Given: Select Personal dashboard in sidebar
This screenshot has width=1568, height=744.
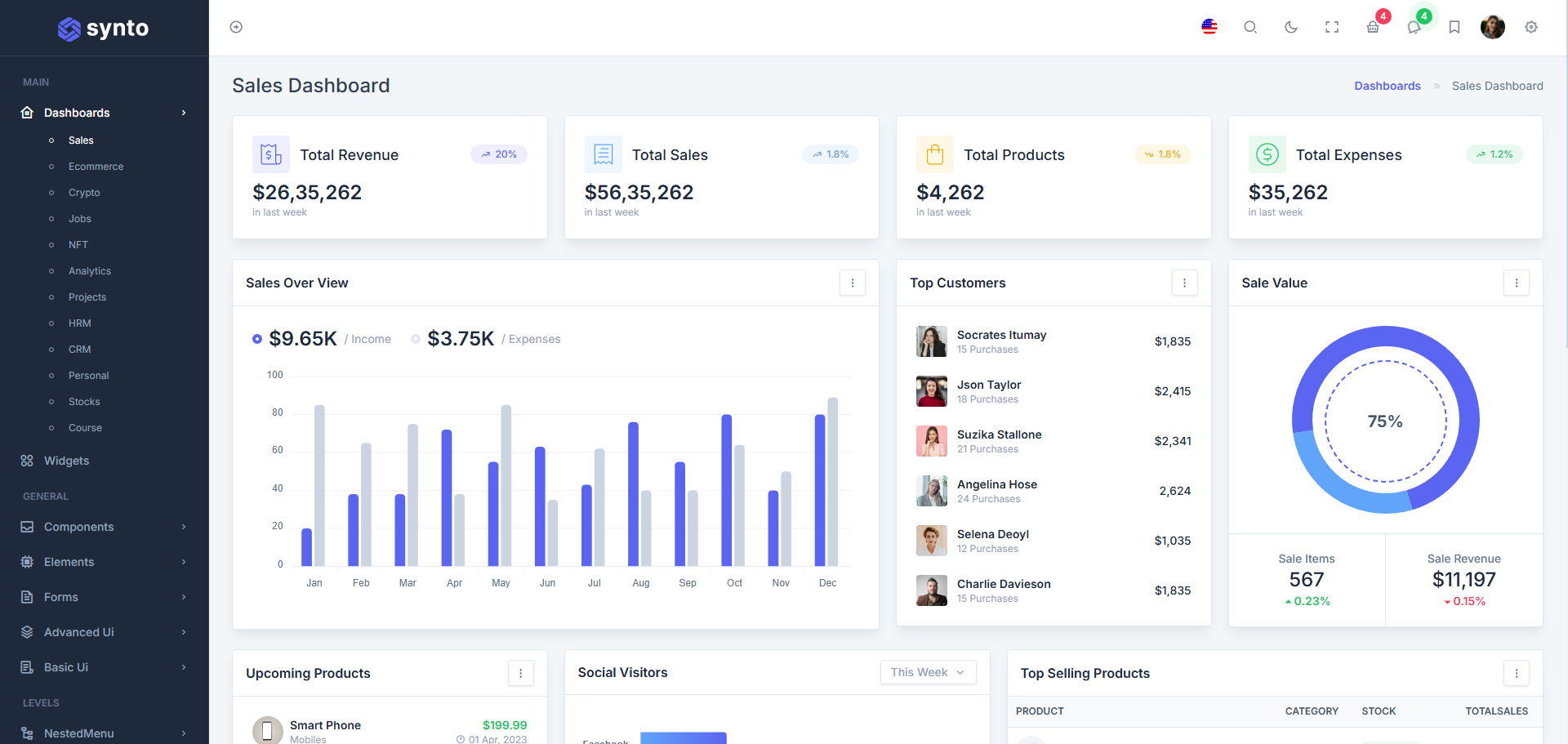Looking at the screenshot, I should click(88, 376).
